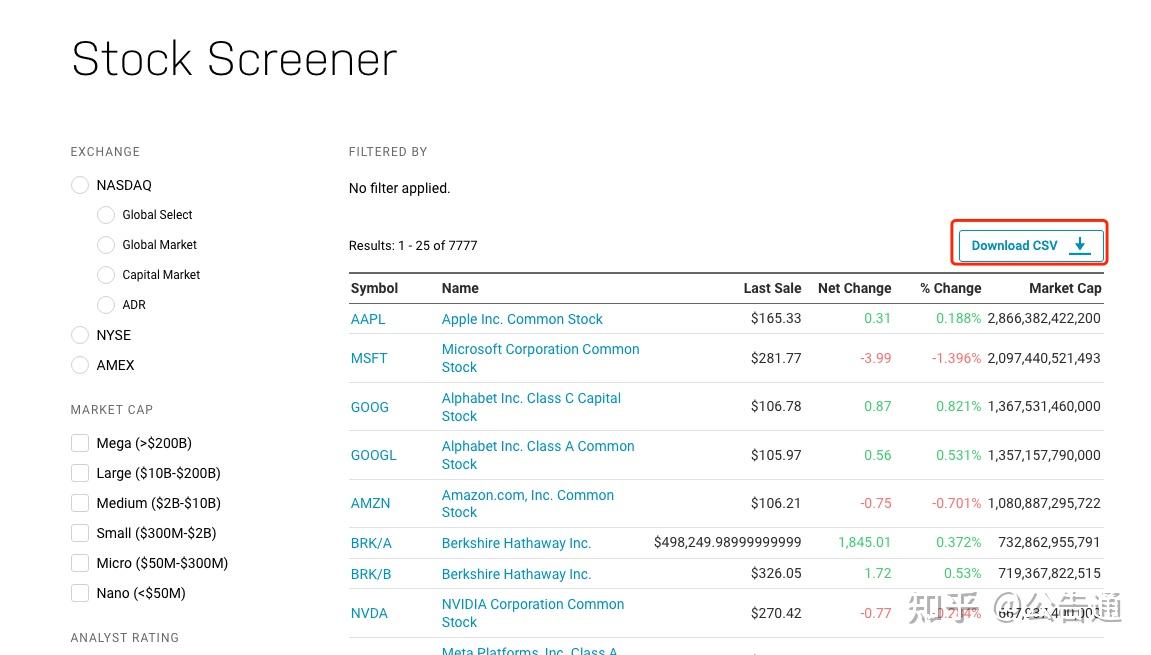Click AMZN market cap 1,080,887,295,722

pos(1044,504)
